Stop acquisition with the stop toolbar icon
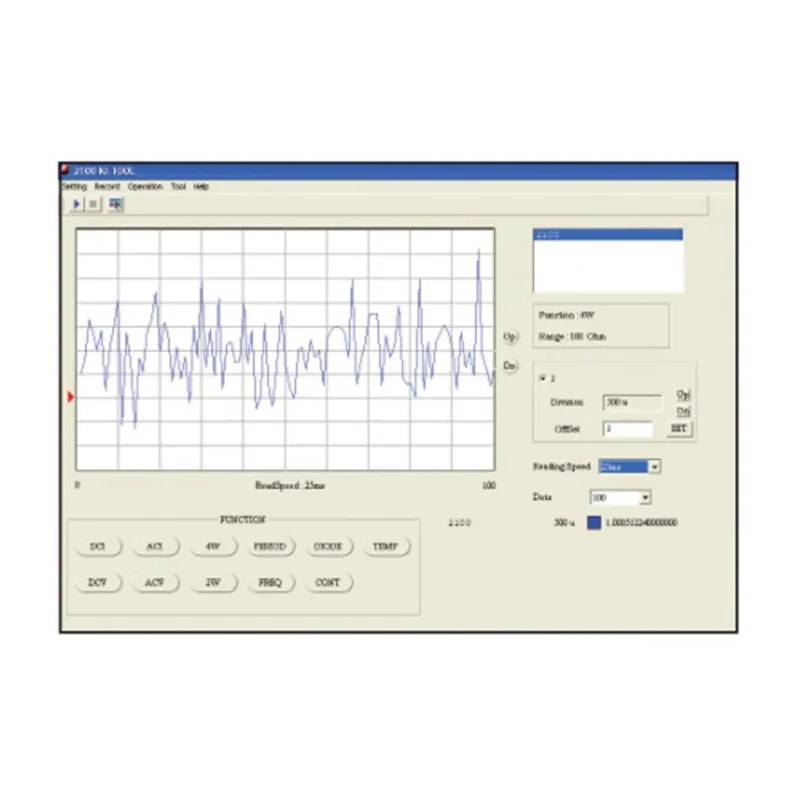 tap(93, 205)
